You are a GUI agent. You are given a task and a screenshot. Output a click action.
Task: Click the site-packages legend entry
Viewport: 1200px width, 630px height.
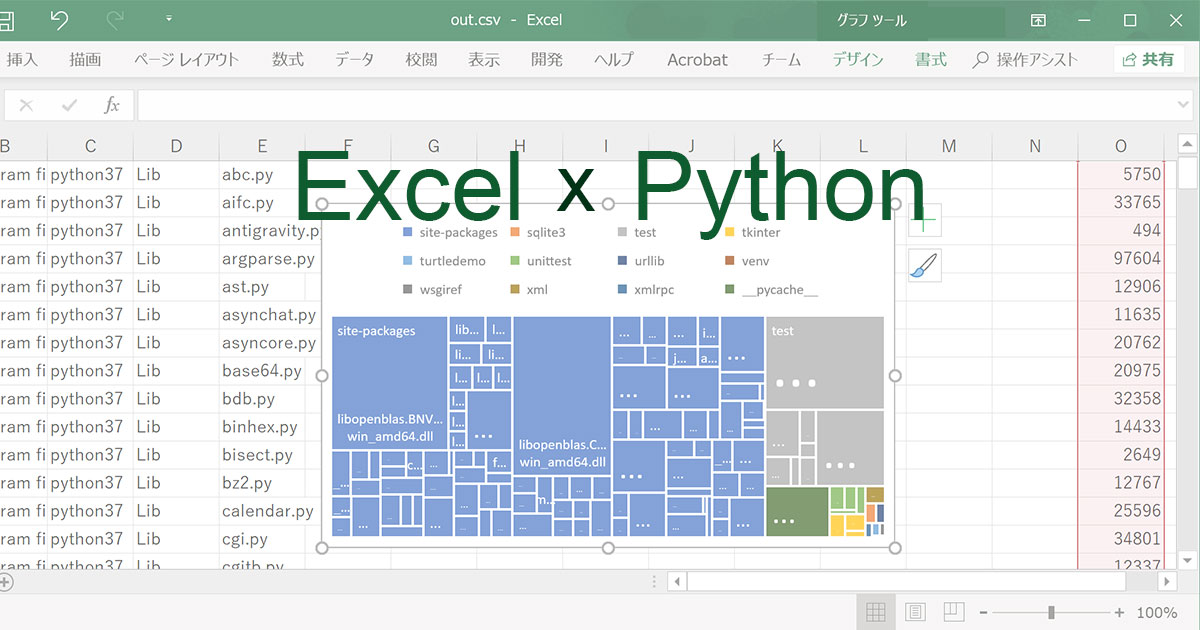(x=450, y=232)
